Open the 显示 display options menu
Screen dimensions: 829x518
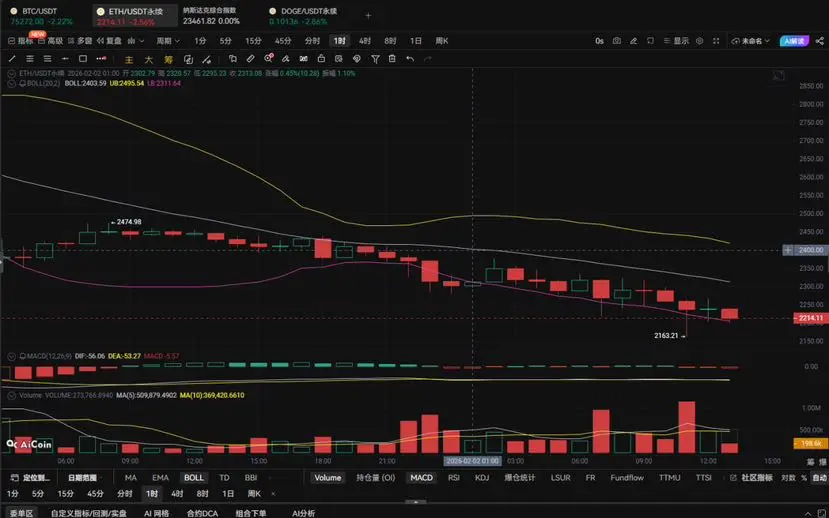coord(676,41)
